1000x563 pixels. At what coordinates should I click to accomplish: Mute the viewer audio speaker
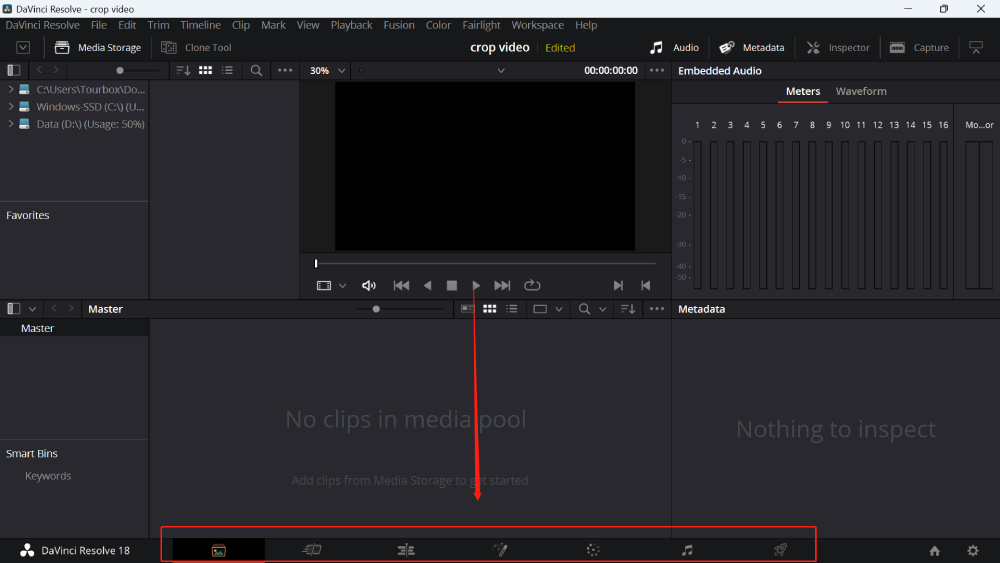tap(369, 286)
